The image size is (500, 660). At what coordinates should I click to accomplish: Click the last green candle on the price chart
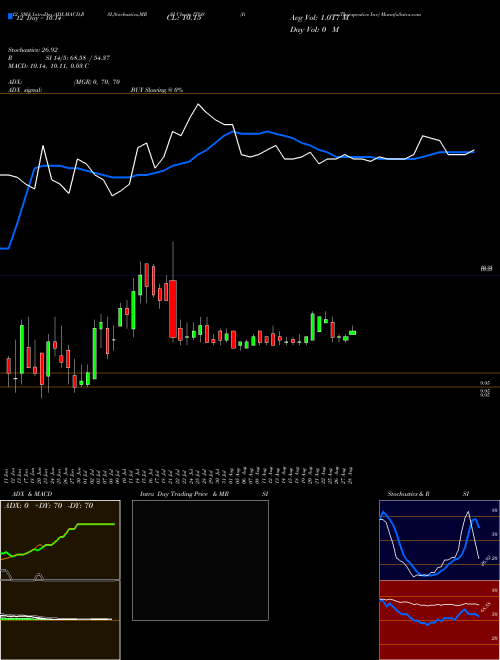(x=353, y=333)
